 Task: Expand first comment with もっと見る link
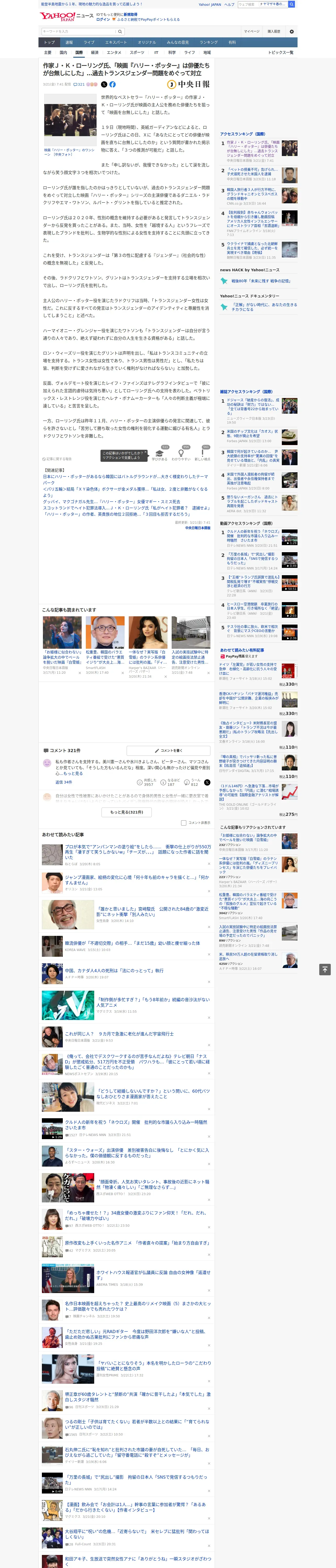(74, 773)
